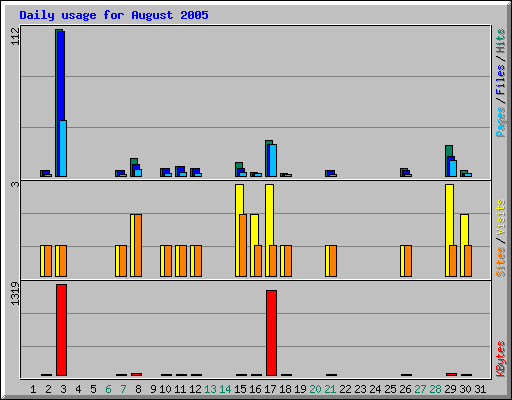Select the orange sites bar for day 21
Screen dimensions: 512x400
pyautogui.click(x=333, y=261)
